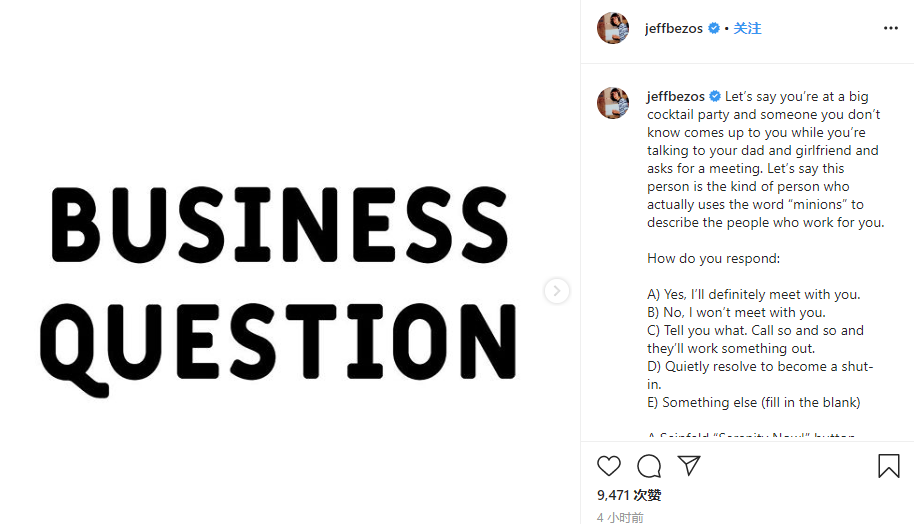Open comments via the speech bubble icon

649,466
